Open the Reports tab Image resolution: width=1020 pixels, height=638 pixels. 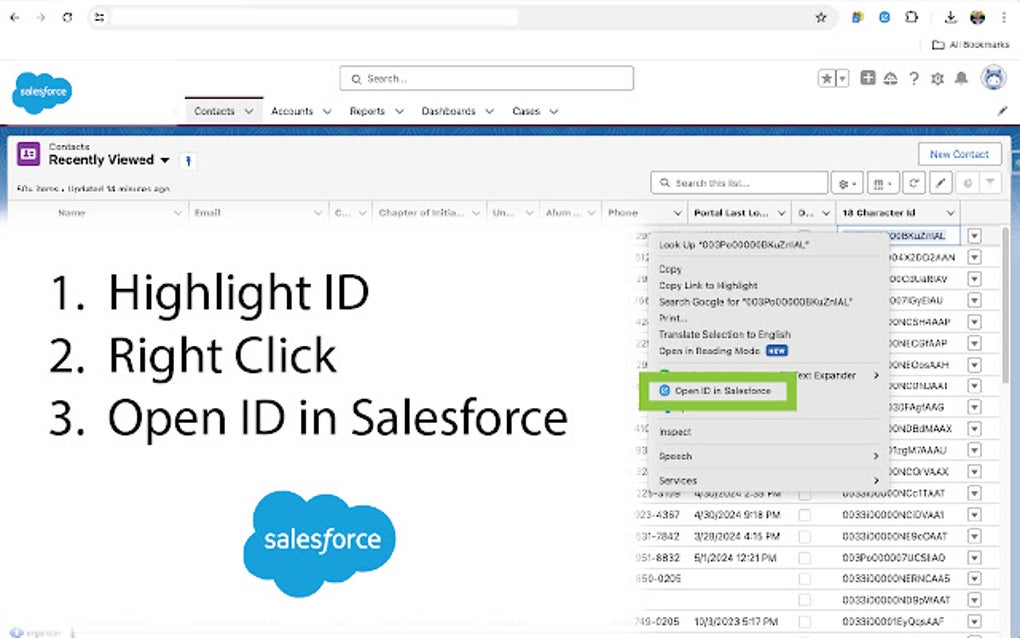(367, 111)
